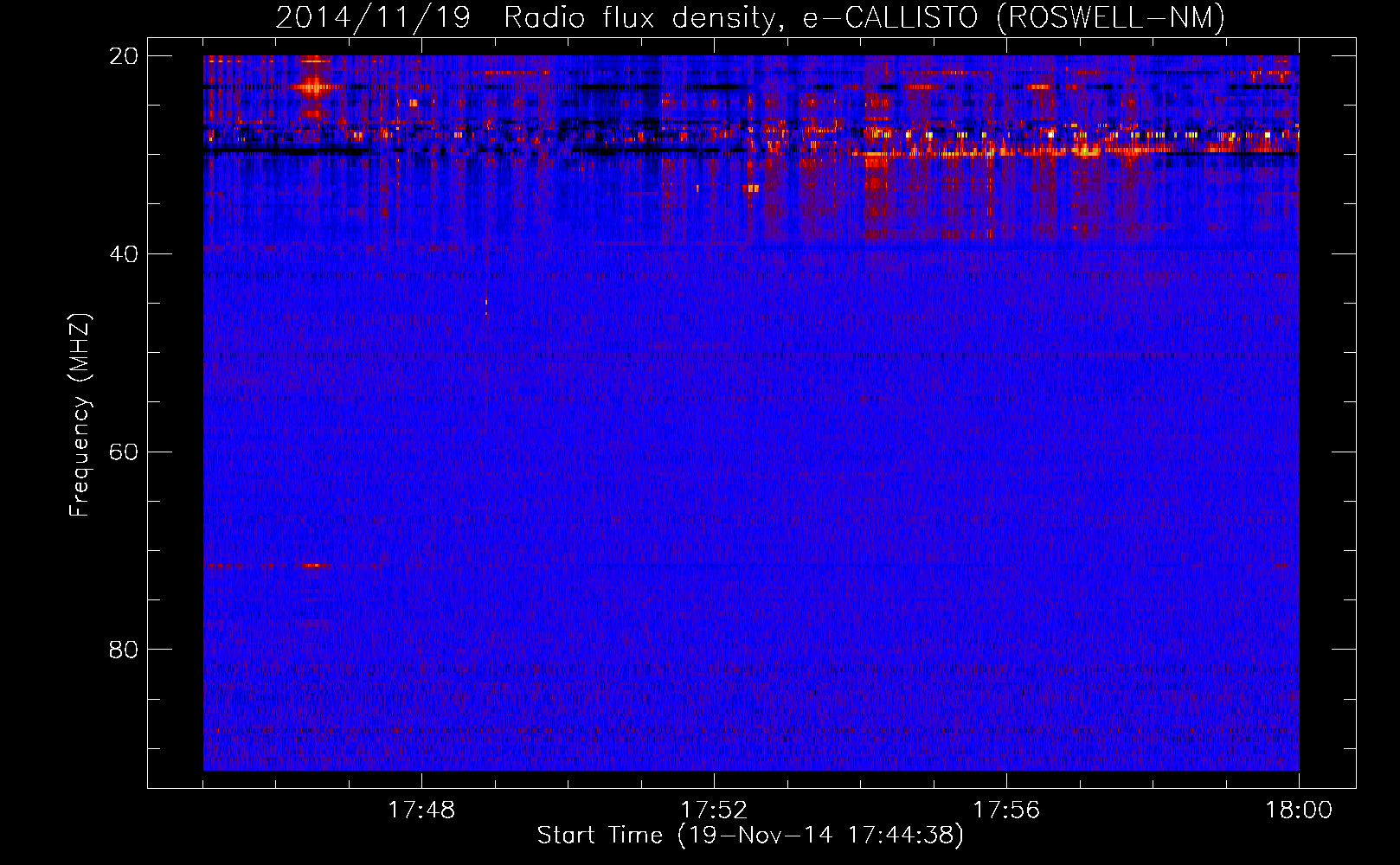
Task: Click the 18:00 time tick label
Action: click(1299, 811)
